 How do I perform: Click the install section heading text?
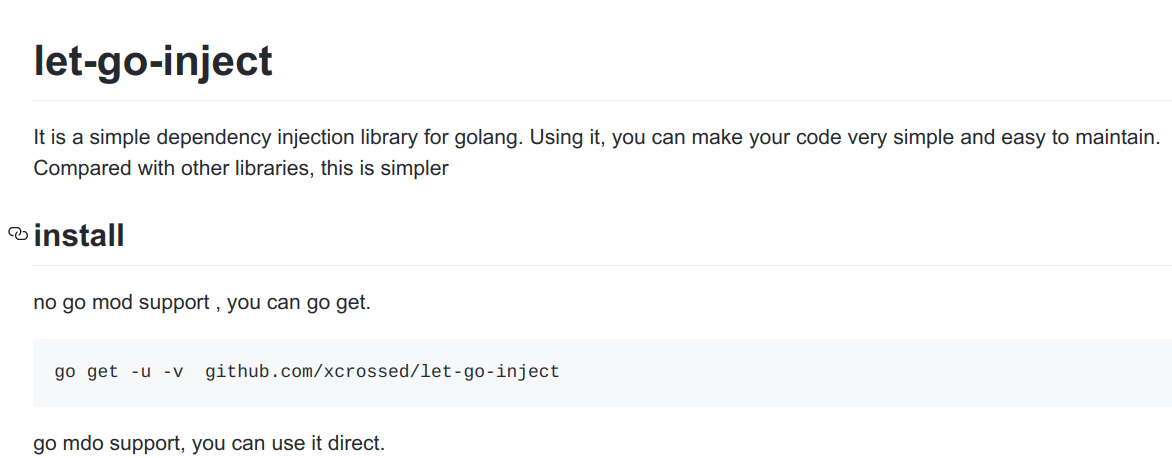point(79,236)
